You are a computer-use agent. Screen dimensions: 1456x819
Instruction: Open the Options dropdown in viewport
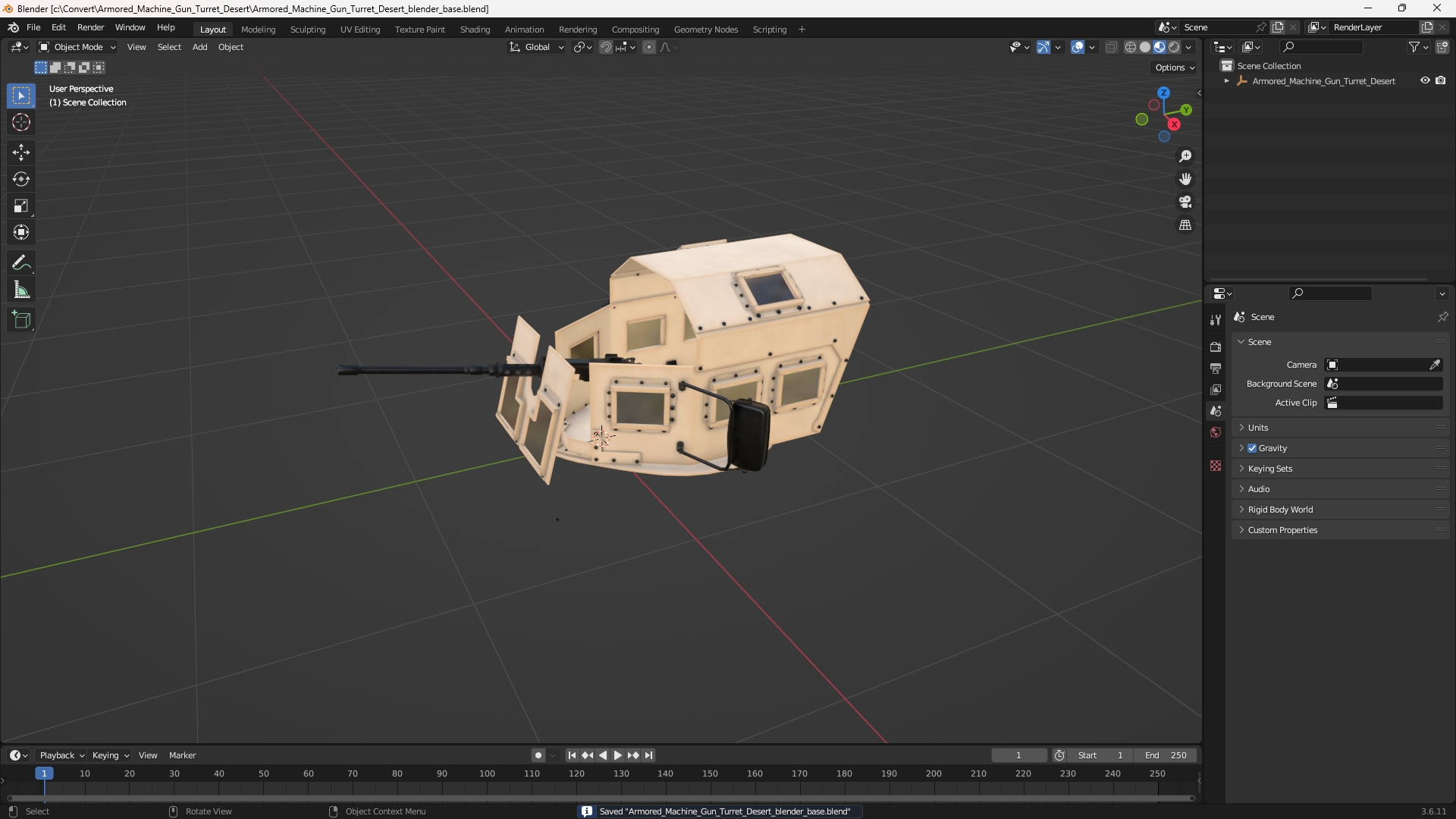(x=1175, y=67)
